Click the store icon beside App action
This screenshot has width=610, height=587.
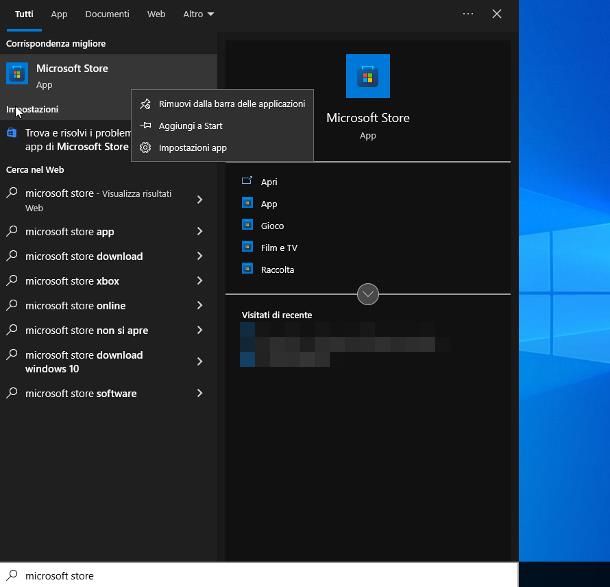247,203
